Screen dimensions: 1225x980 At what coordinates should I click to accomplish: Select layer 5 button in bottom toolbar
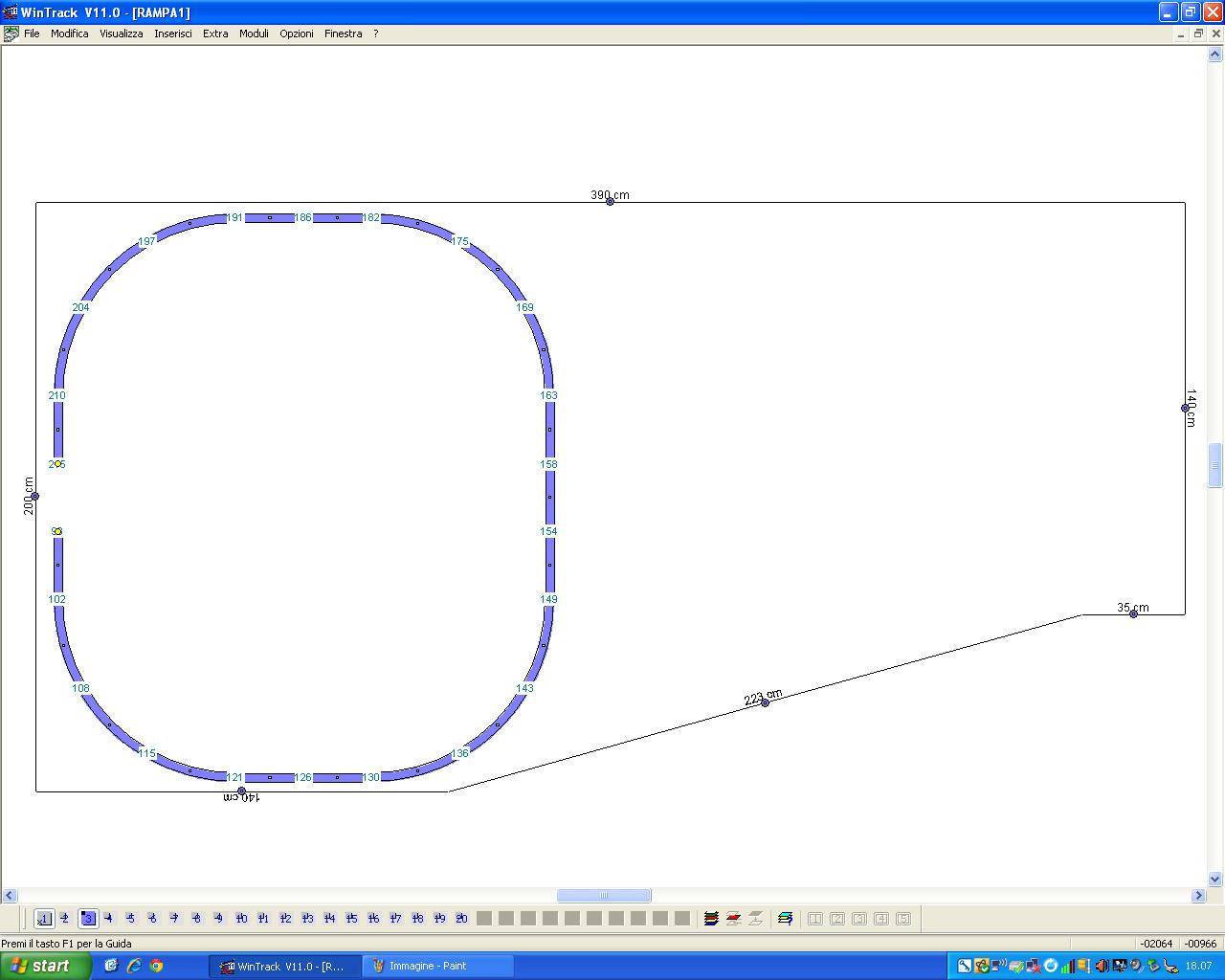coord(131,919)
